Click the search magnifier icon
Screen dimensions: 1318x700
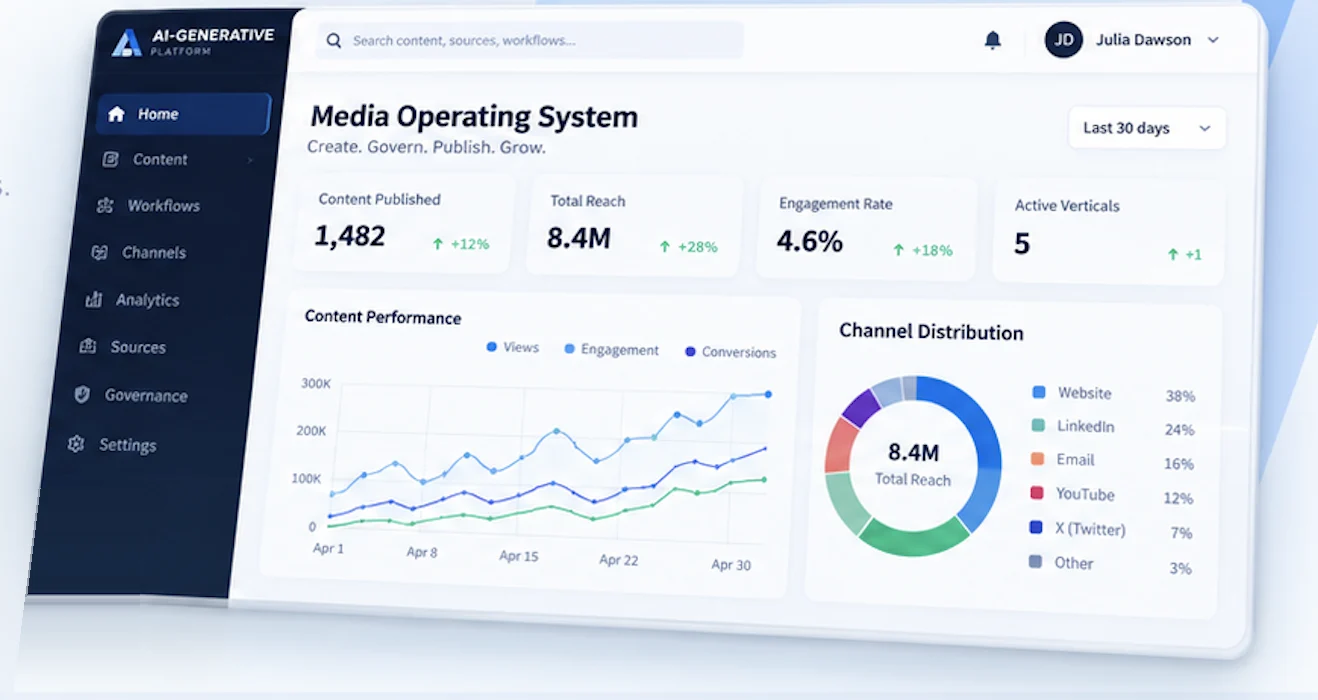[334, 41]
